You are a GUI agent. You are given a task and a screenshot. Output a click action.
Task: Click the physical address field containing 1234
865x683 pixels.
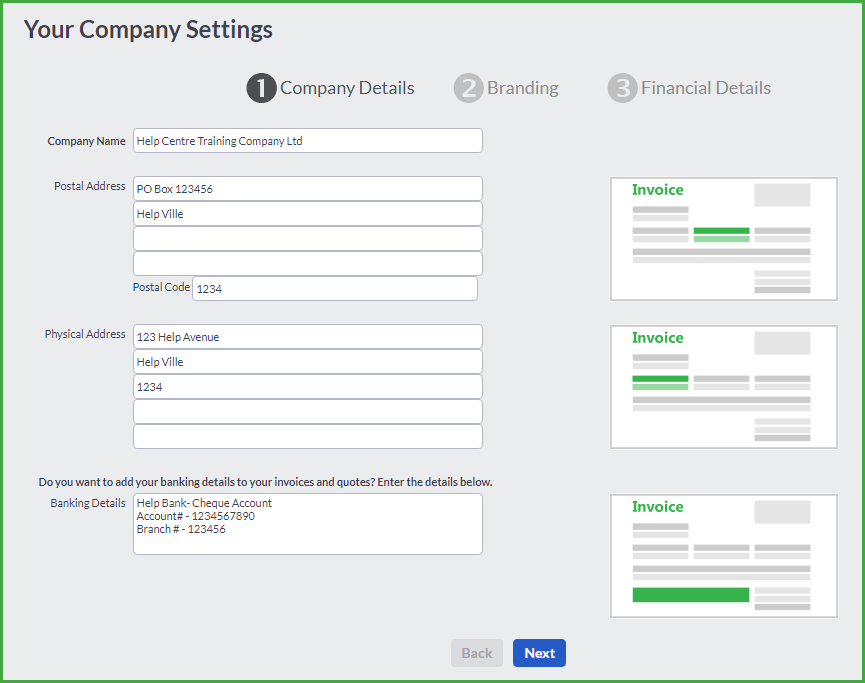[308, 387]
